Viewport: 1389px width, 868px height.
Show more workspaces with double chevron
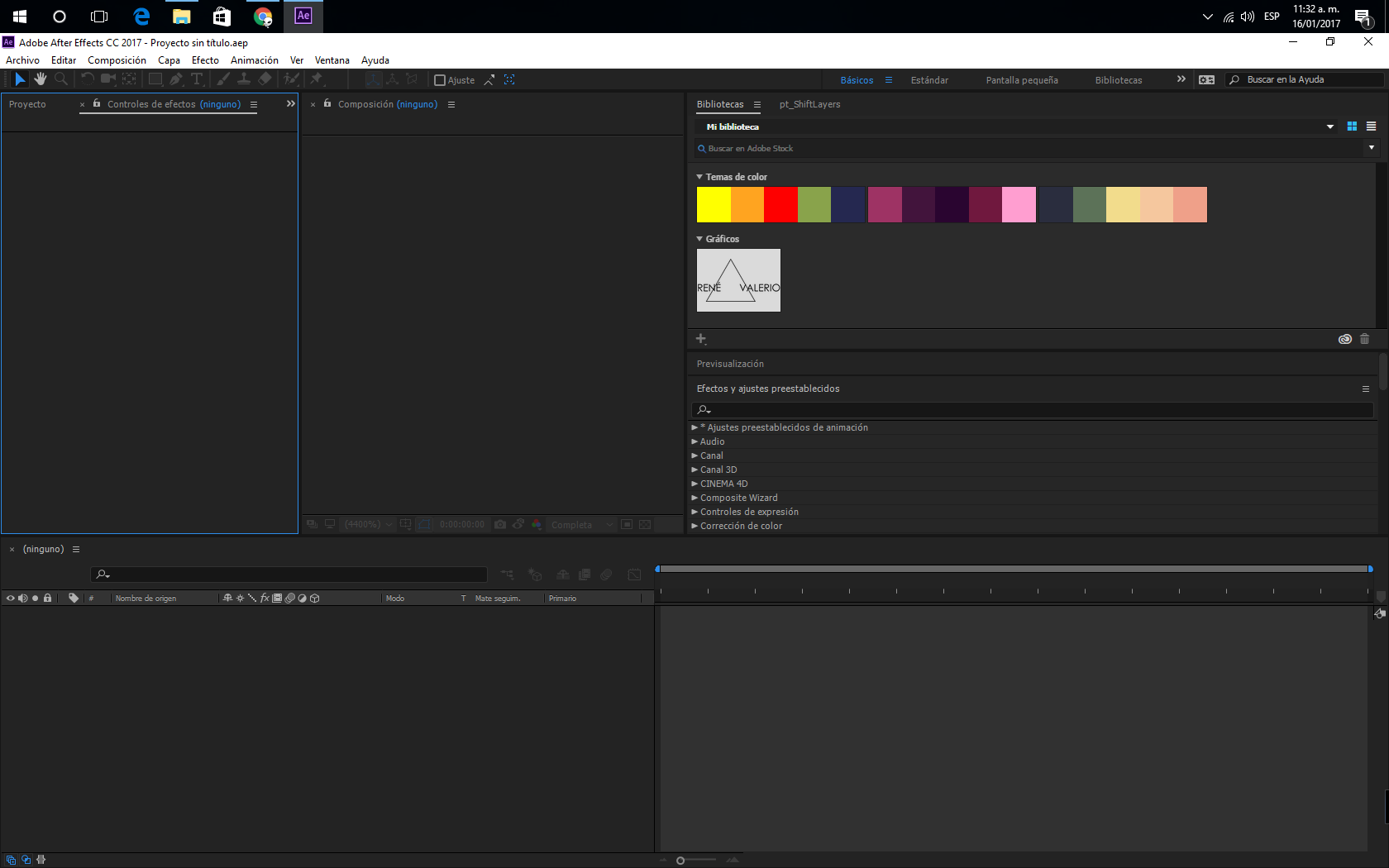pyautogui.click(x=1181, y=79)
